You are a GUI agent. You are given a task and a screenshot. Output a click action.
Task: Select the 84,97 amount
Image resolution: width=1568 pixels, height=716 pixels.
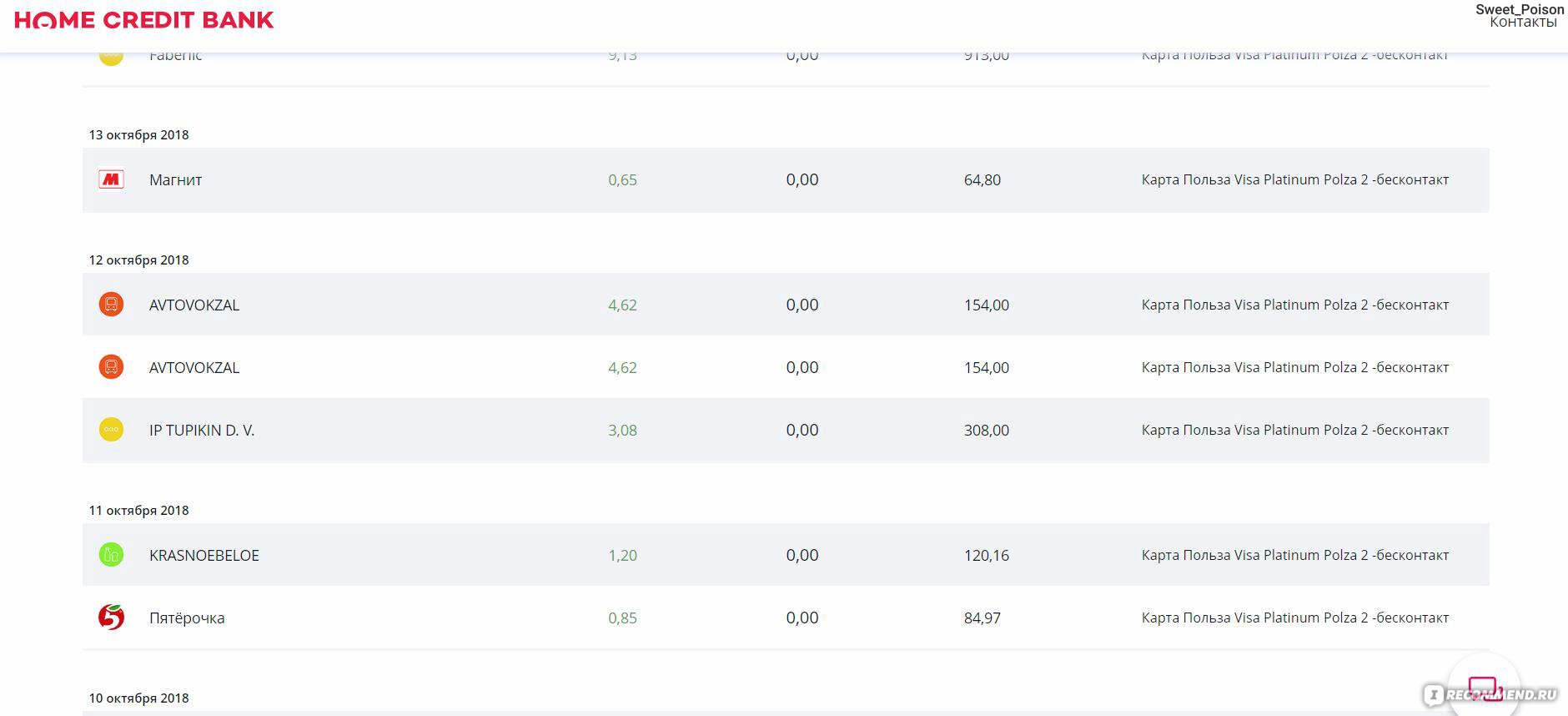coord(983,618)
